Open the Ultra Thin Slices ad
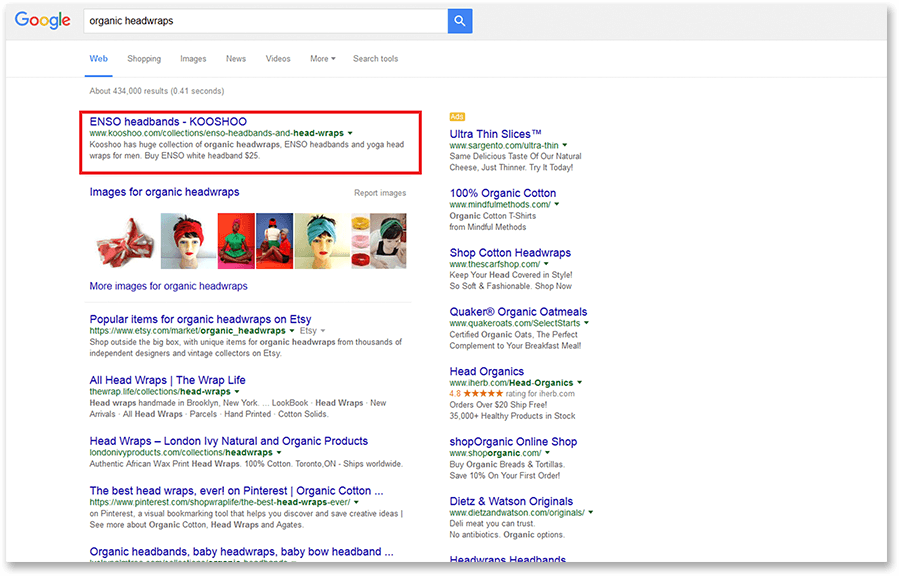The height and width of the screenshot is (576, 899). coord(496,134)
